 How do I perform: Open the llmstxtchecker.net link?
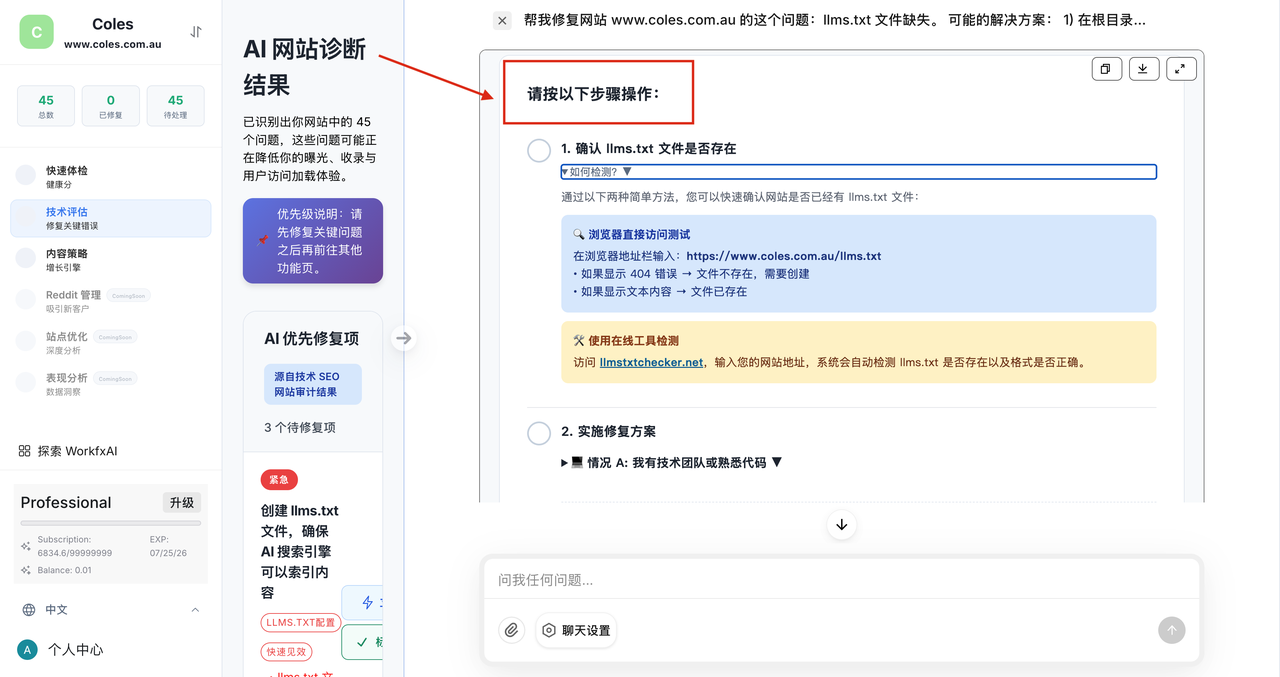(x=651, y=363)
